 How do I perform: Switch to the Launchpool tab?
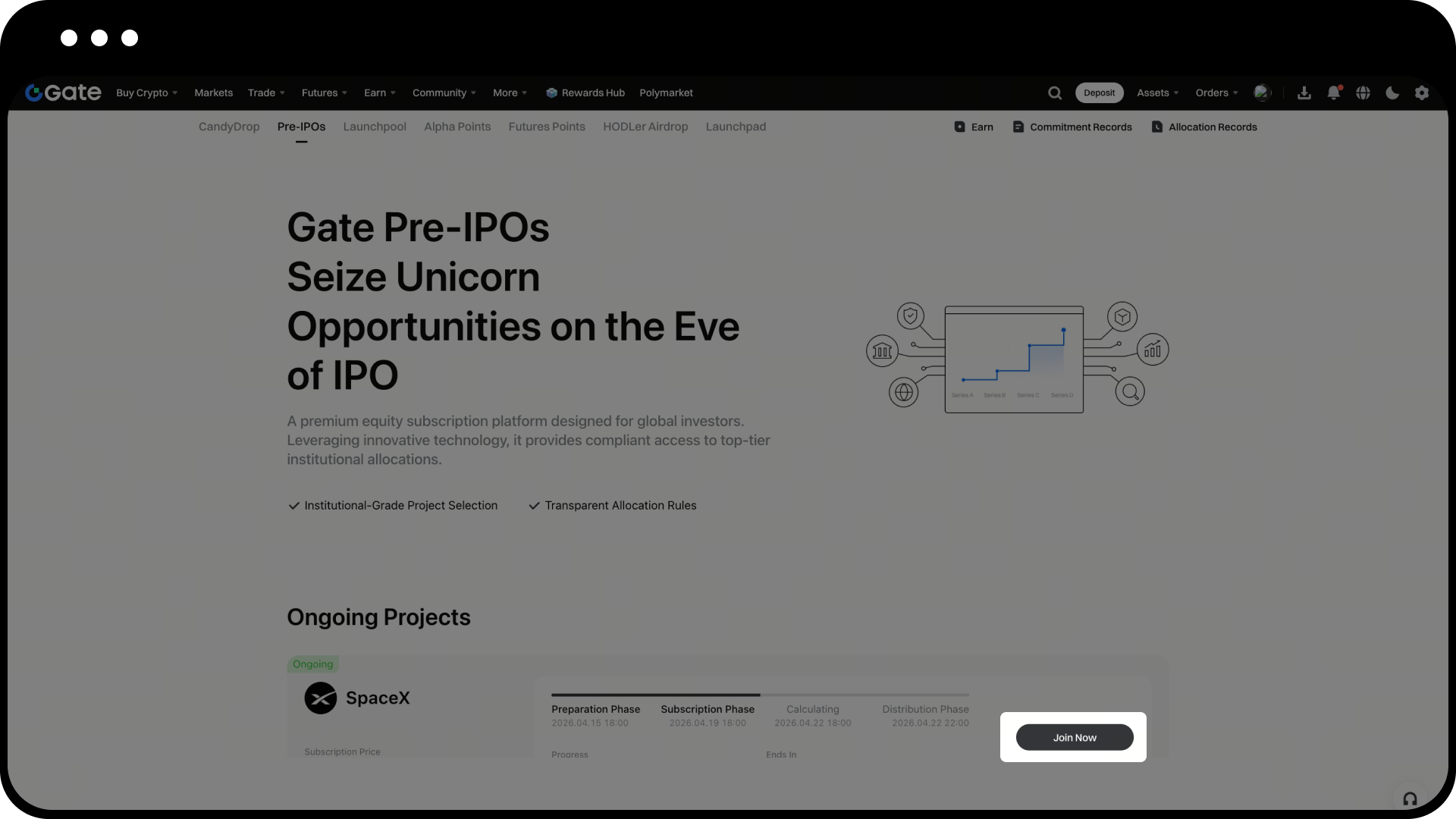pos(375,127)
